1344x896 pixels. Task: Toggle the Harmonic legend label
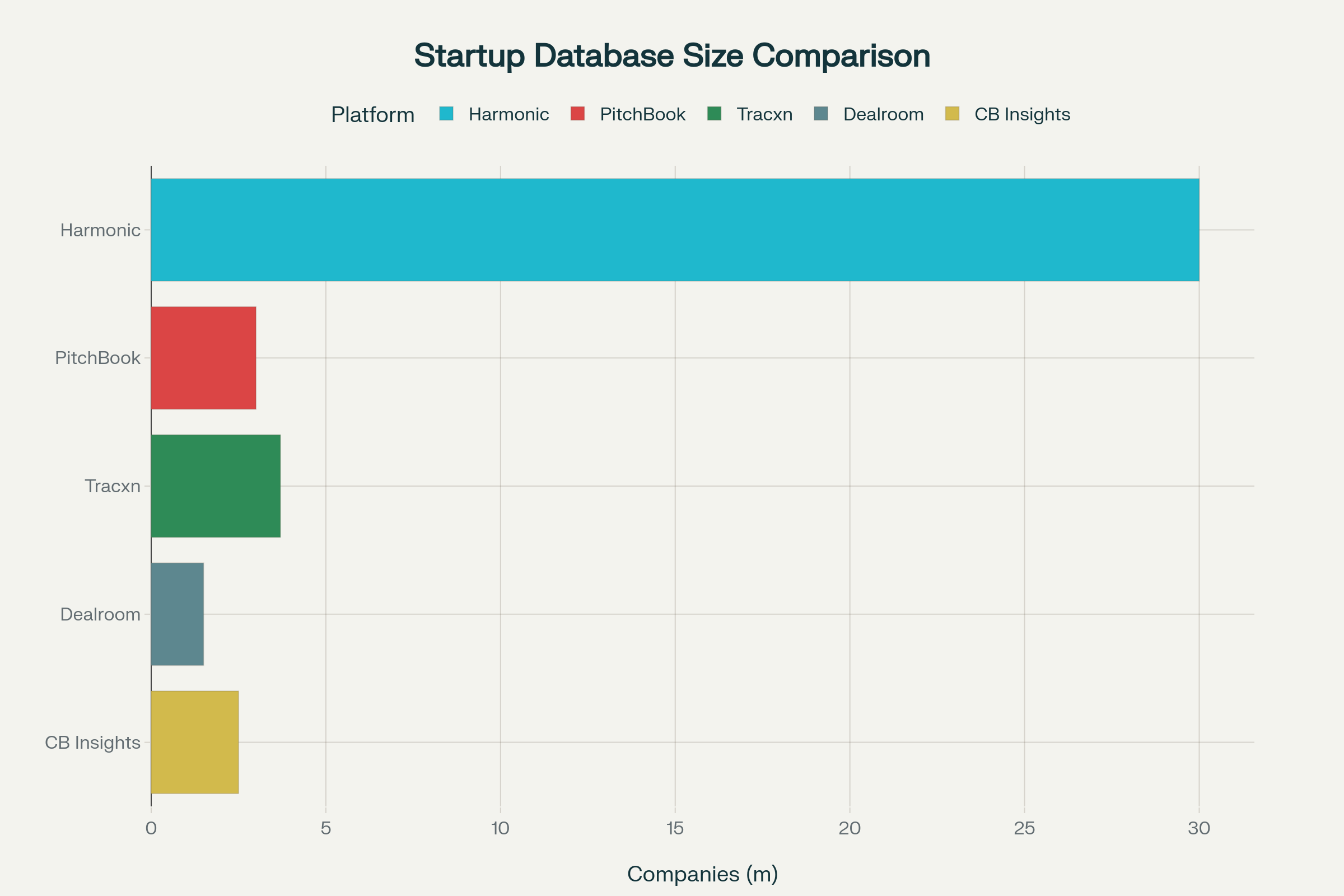[508, 114]
